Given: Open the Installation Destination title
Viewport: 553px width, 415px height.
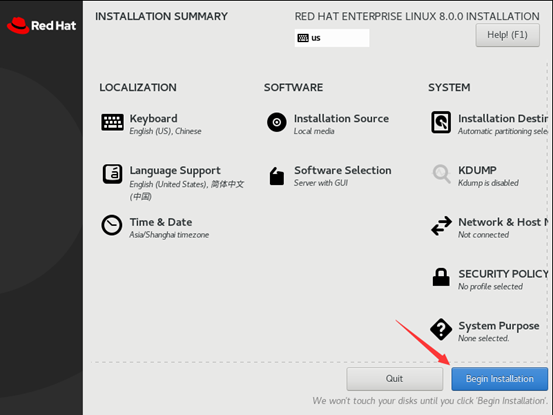Looking at the screenshot, I should tap(503, 118).
